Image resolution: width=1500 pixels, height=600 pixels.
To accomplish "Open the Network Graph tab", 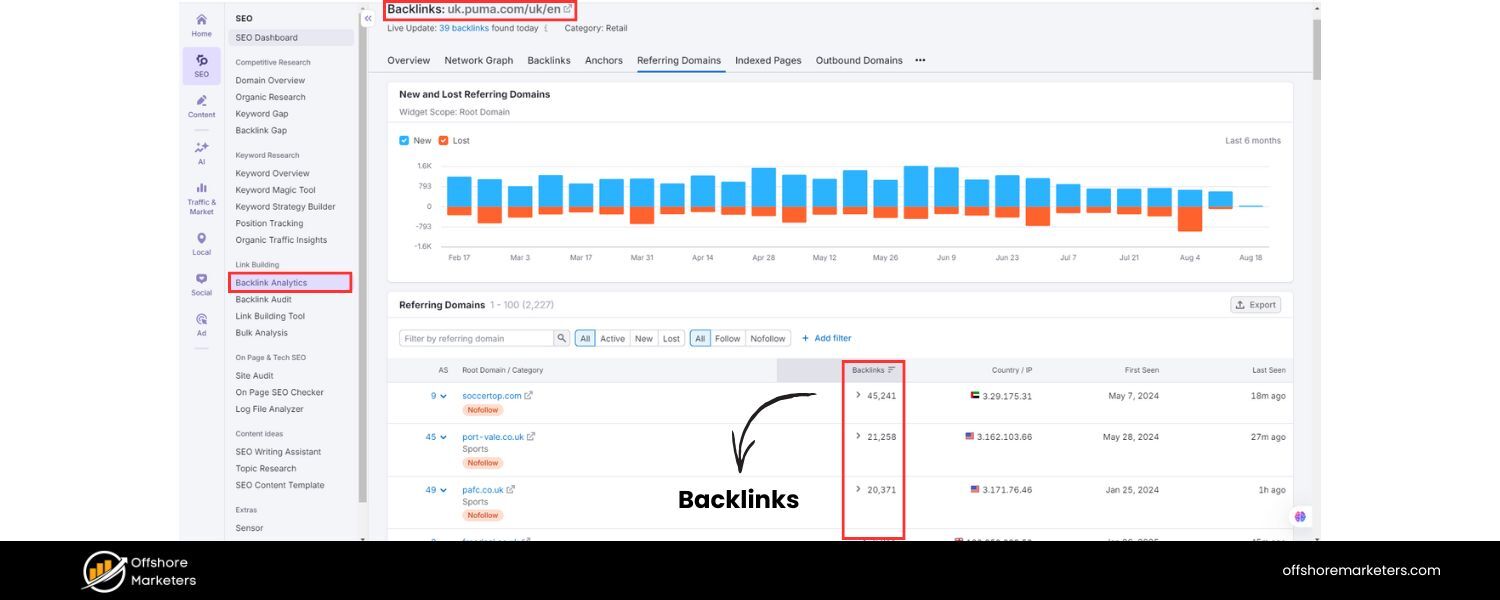I will [x=479, y=61].
